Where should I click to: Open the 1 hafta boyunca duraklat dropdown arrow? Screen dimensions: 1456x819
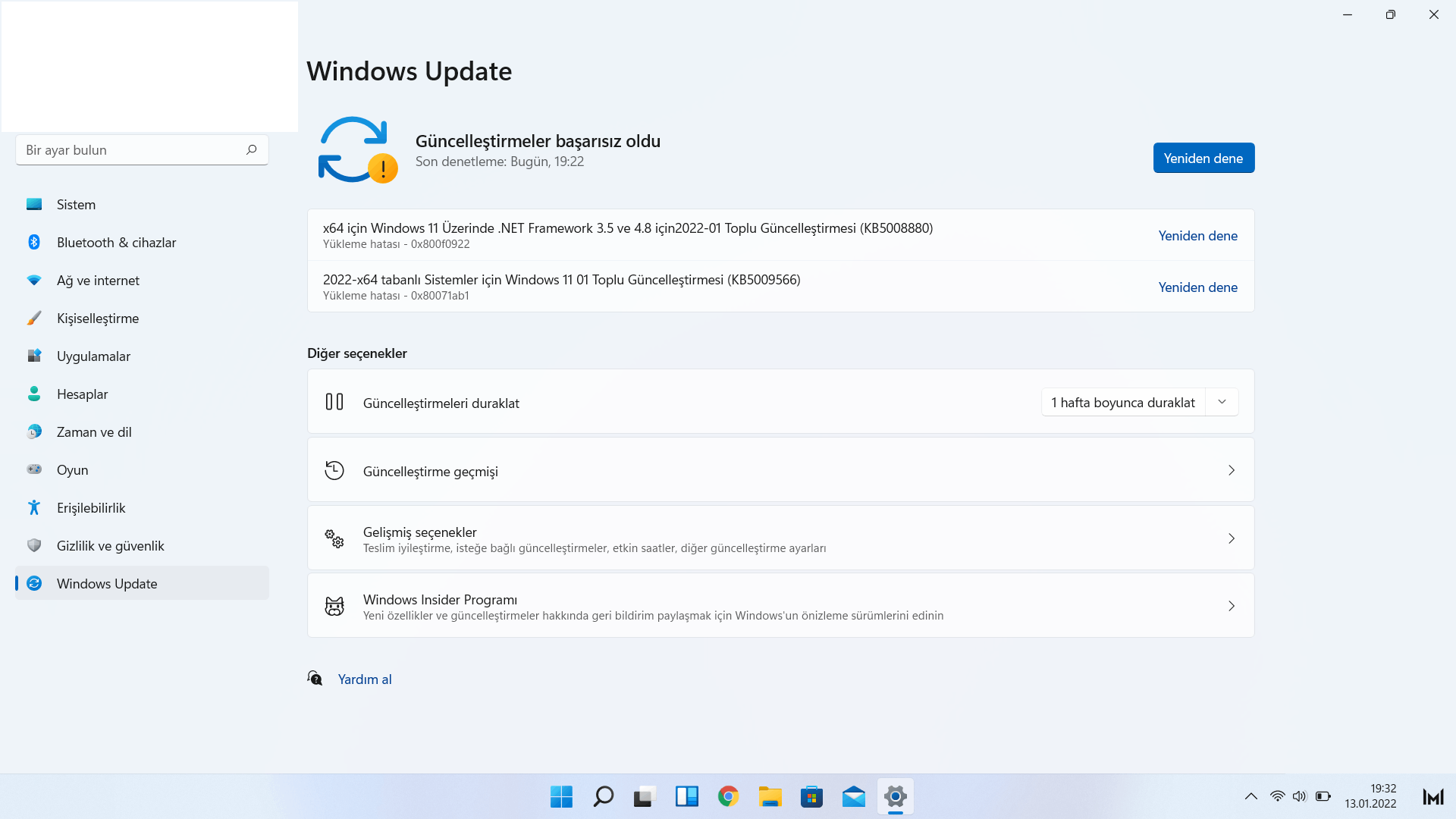(x=1222, y=402)
